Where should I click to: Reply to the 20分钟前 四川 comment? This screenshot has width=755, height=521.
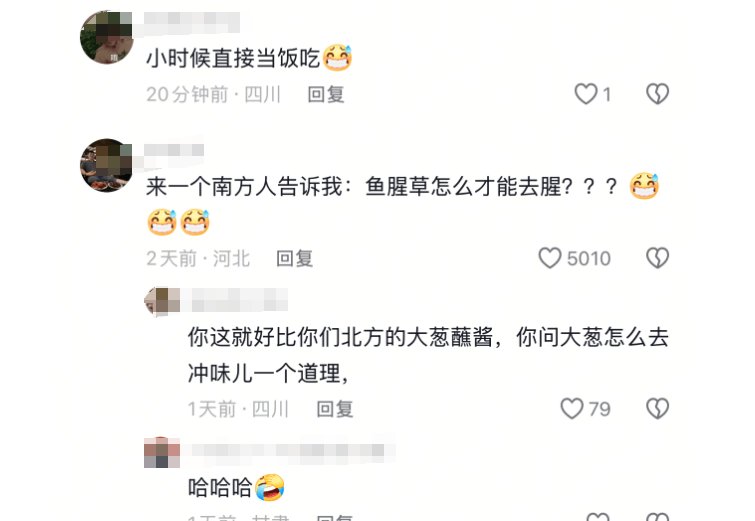(x=326, y=94)
